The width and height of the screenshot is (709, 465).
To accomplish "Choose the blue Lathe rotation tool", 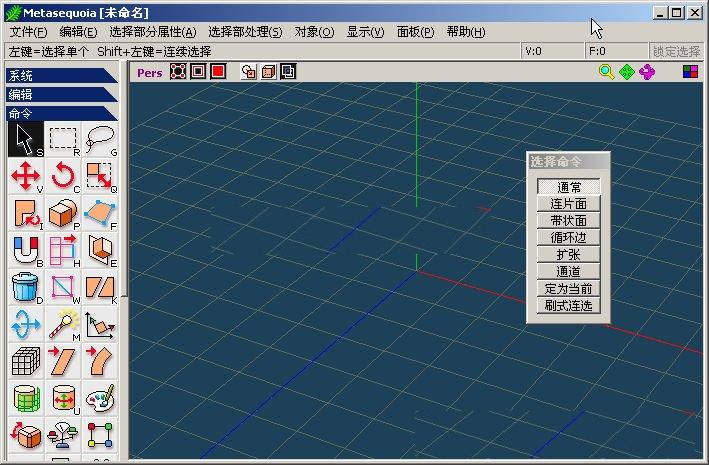I will (x=26, y=325).
